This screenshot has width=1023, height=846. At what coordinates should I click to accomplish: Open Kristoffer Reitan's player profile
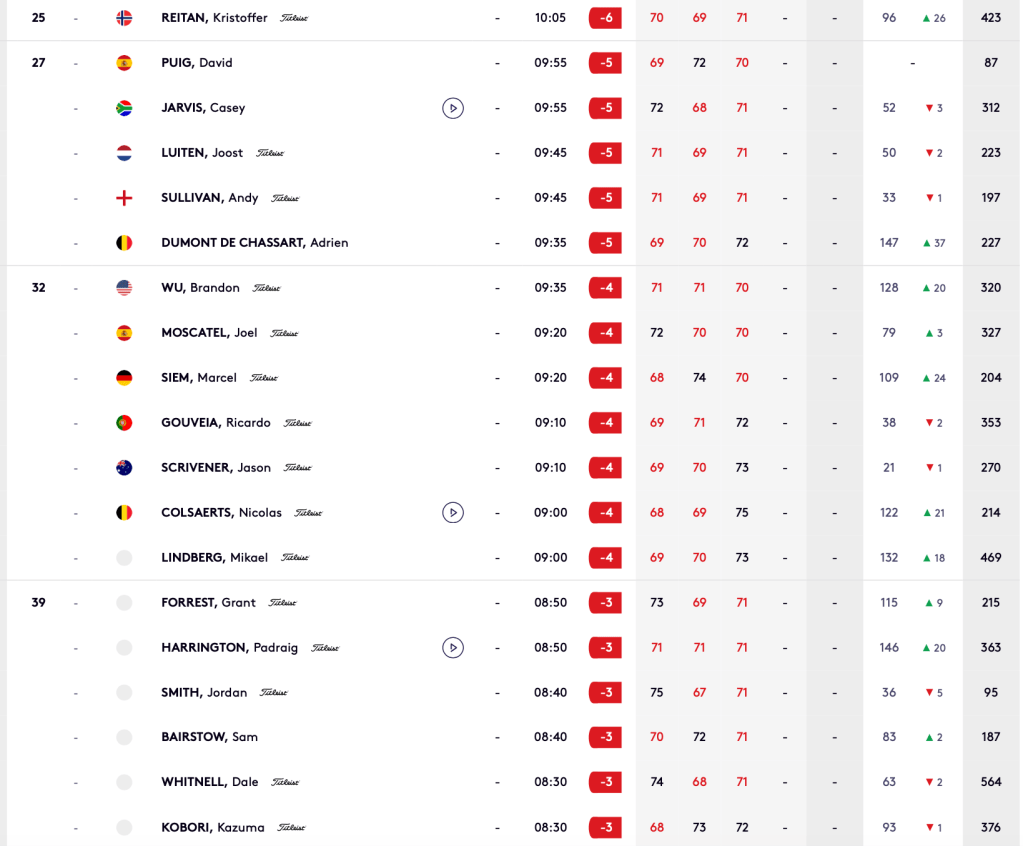click(x=214, y=18)
